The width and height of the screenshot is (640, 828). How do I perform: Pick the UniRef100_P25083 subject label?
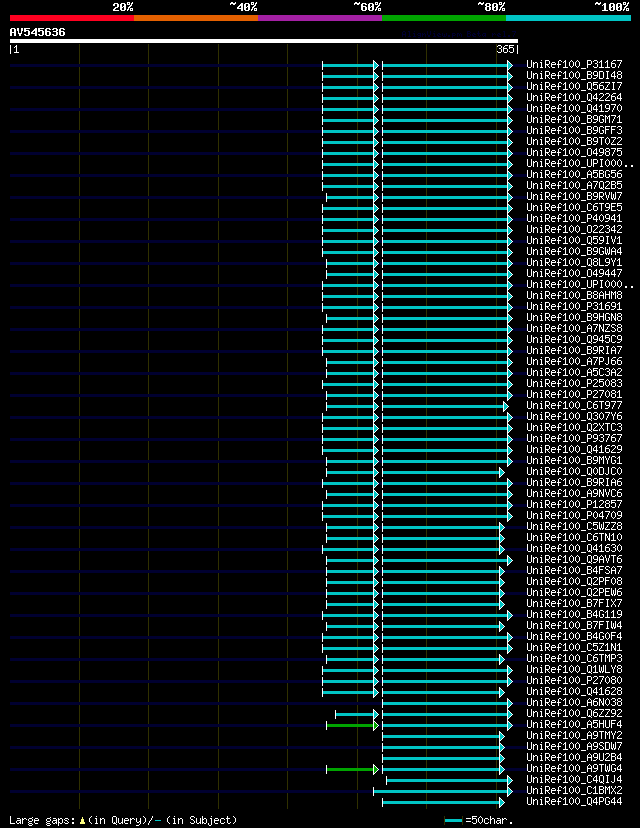coord(574,383)
